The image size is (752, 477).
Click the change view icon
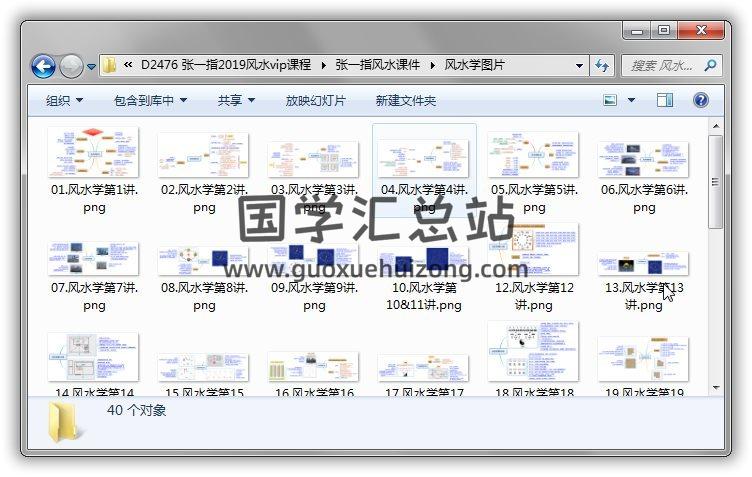click(611, 100)
